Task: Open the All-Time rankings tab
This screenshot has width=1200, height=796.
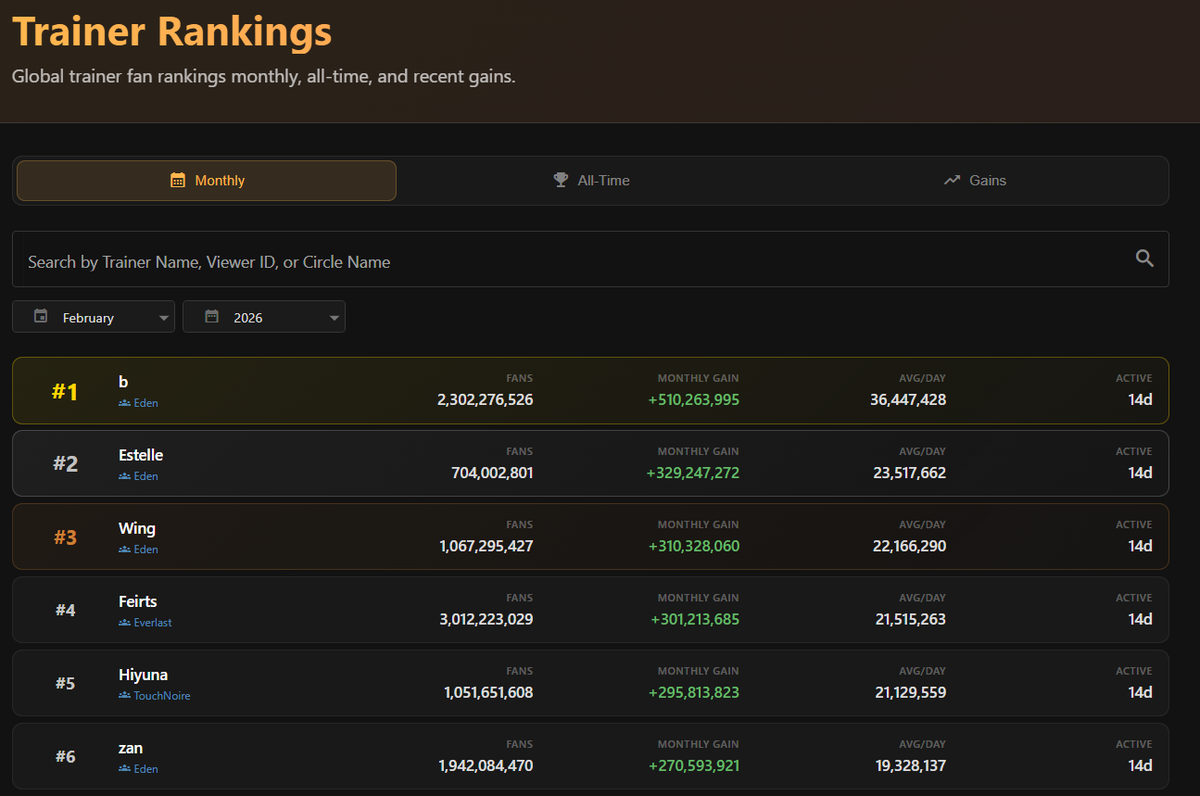Action: point(591,181)
